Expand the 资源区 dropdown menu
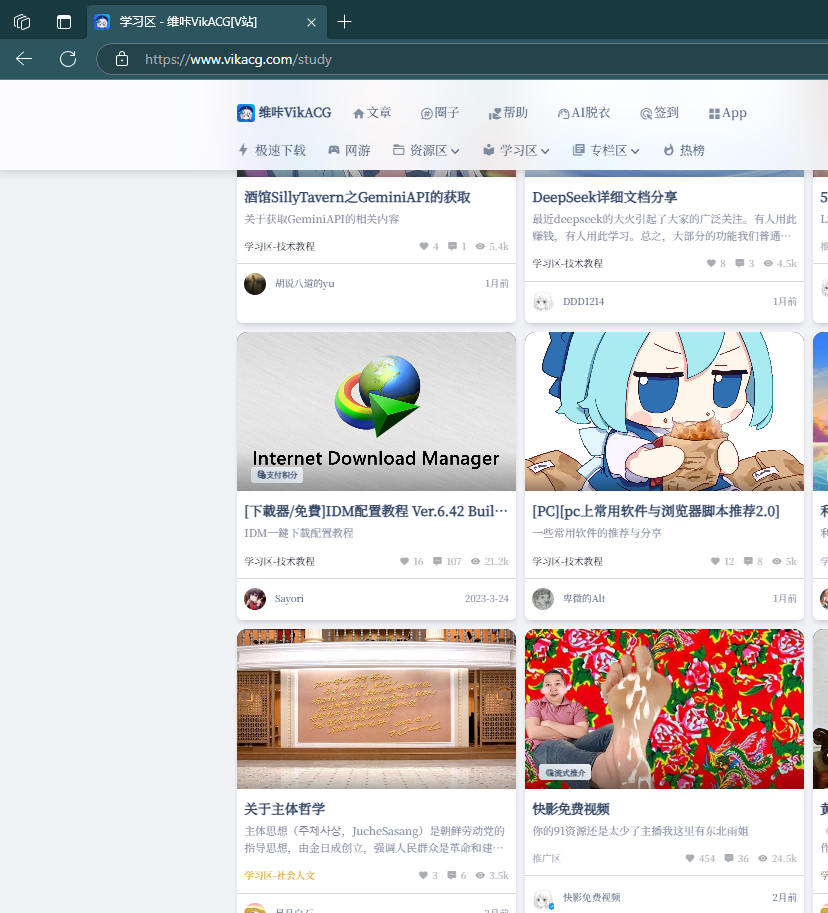 point(426,150)
